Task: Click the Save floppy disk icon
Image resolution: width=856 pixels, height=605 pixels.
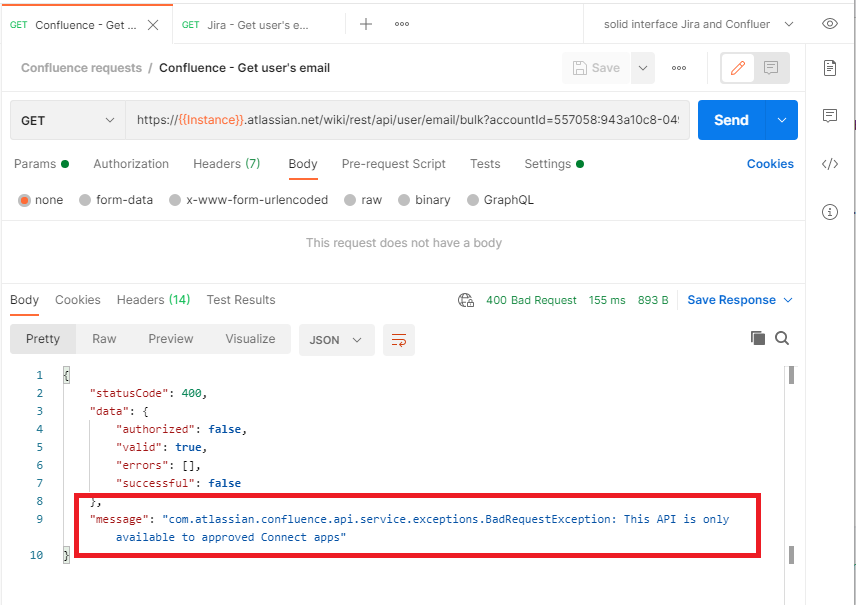Action: tap(579, 68)
